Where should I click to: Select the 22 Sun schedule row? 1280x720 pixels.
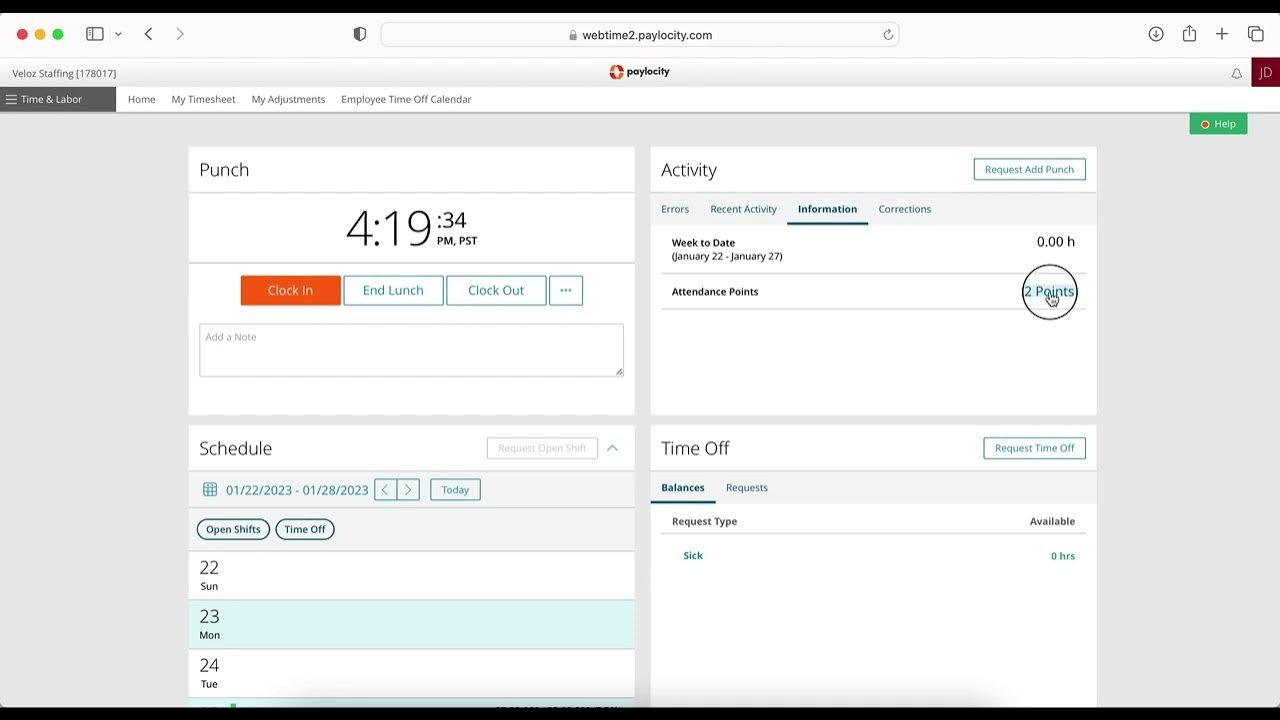411,576
